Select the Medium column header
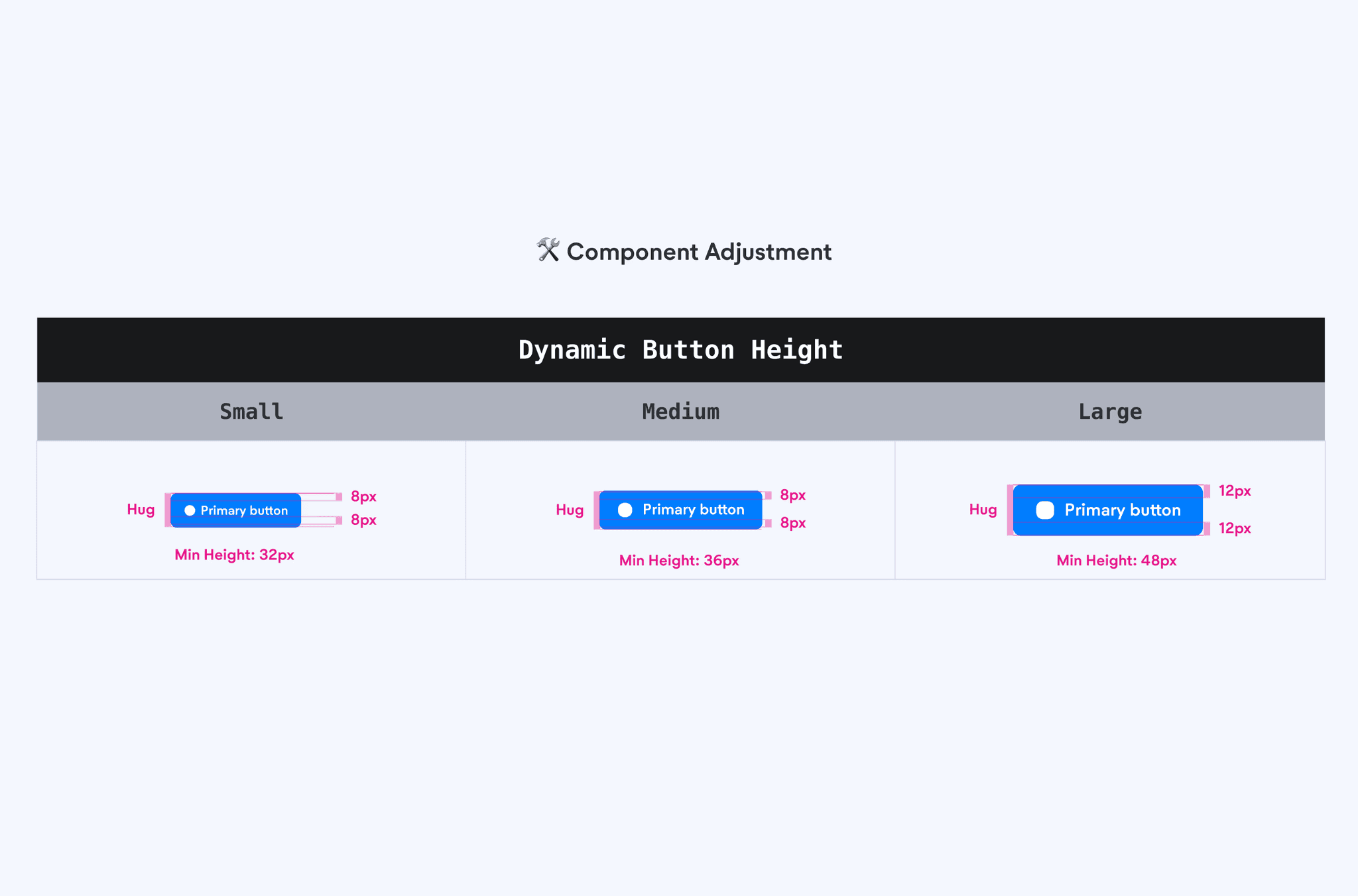The width and height of the screenshot is (1358, 896). pos(680,412)
